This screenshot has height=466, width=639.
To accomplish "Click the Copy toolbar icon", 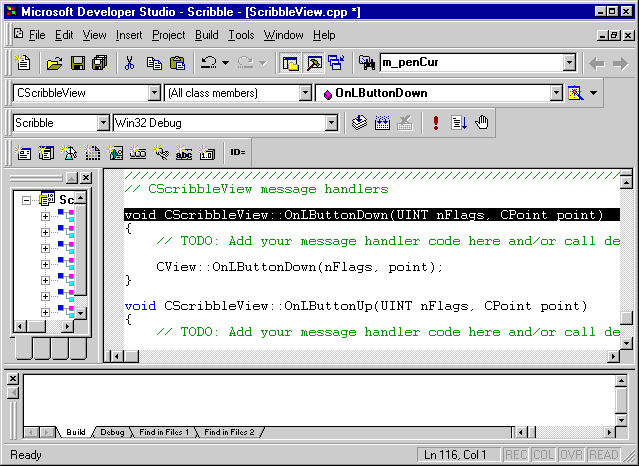I will (154, 63).
